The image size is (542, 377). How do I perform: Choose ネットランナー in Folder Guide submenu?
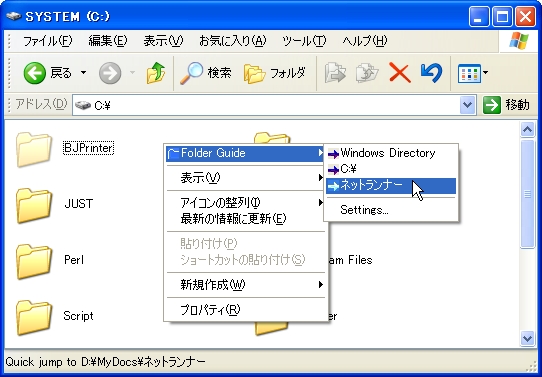(x=391, y=186)
